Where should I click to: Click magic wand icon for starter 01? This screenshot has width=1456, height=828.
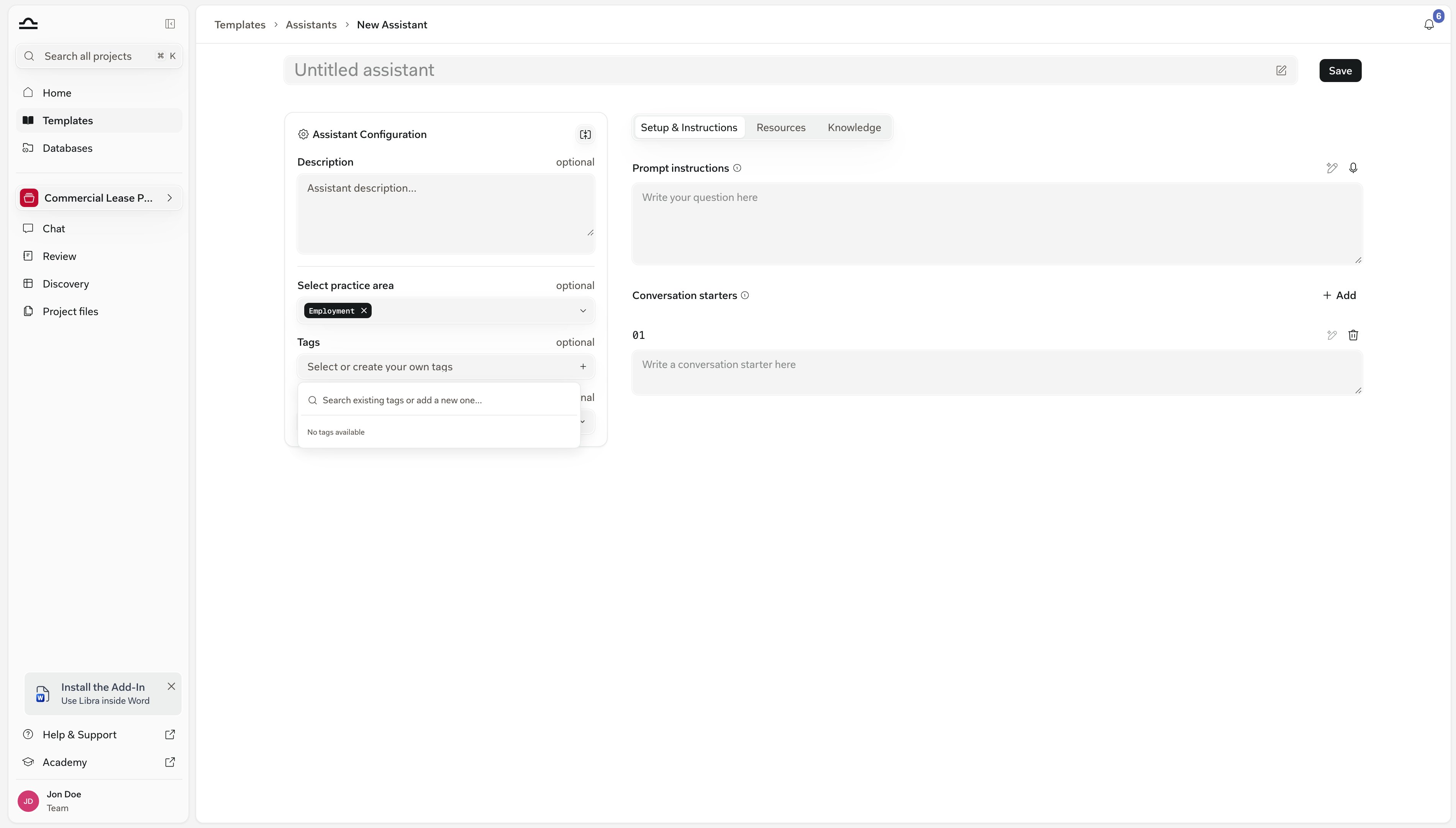pyautogui.click(x=1332, y=335)
